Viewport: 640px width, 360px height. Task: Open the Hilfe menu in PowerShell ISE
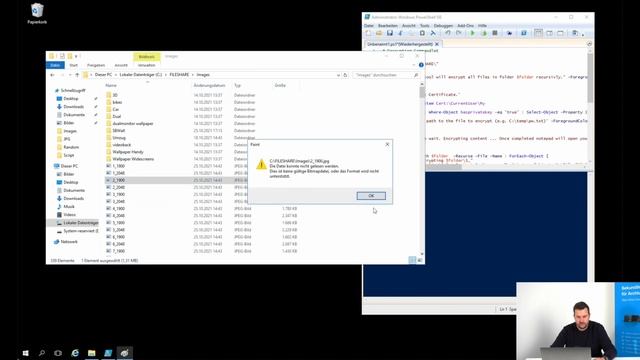tap(482, 26)
